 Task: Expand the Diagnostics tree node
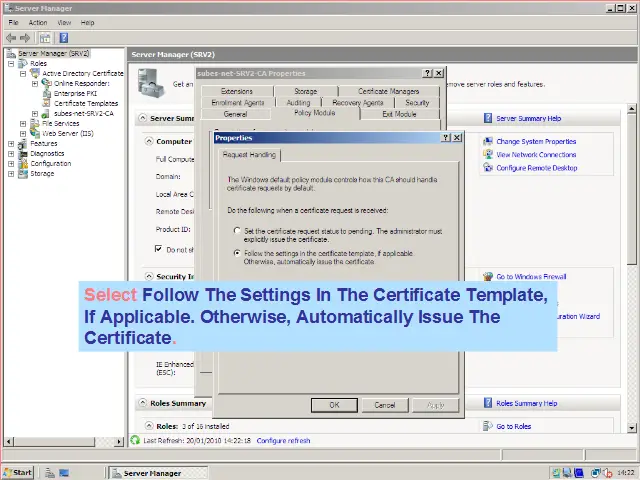[11, 154]
